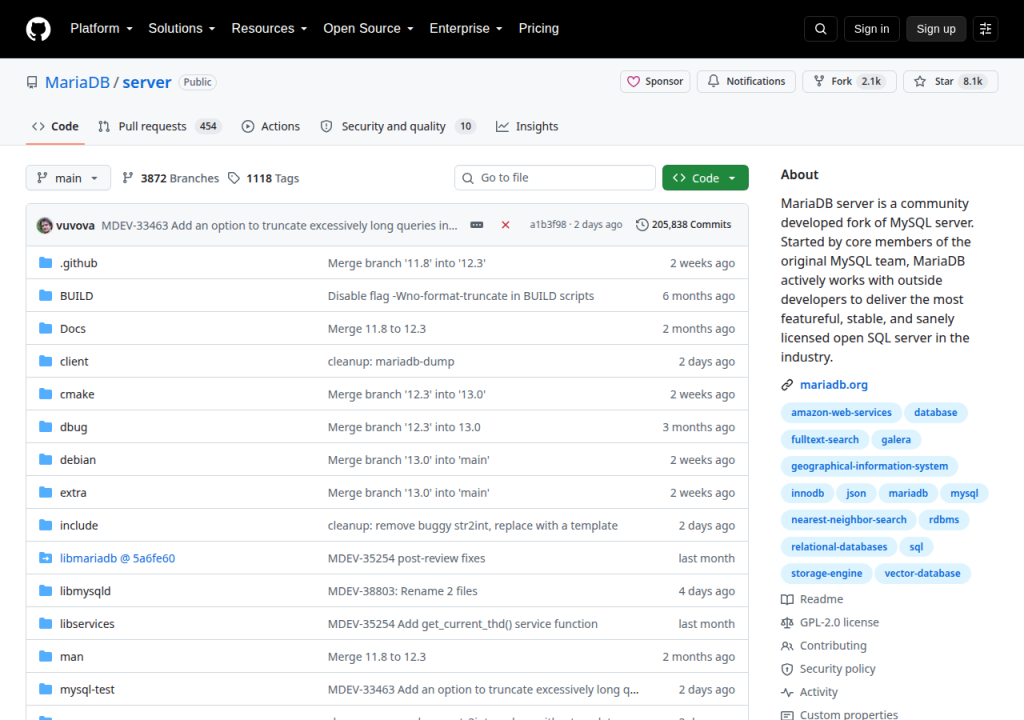Open the man folder
Screen dimensions: 1024x720
tap(71, 657)
